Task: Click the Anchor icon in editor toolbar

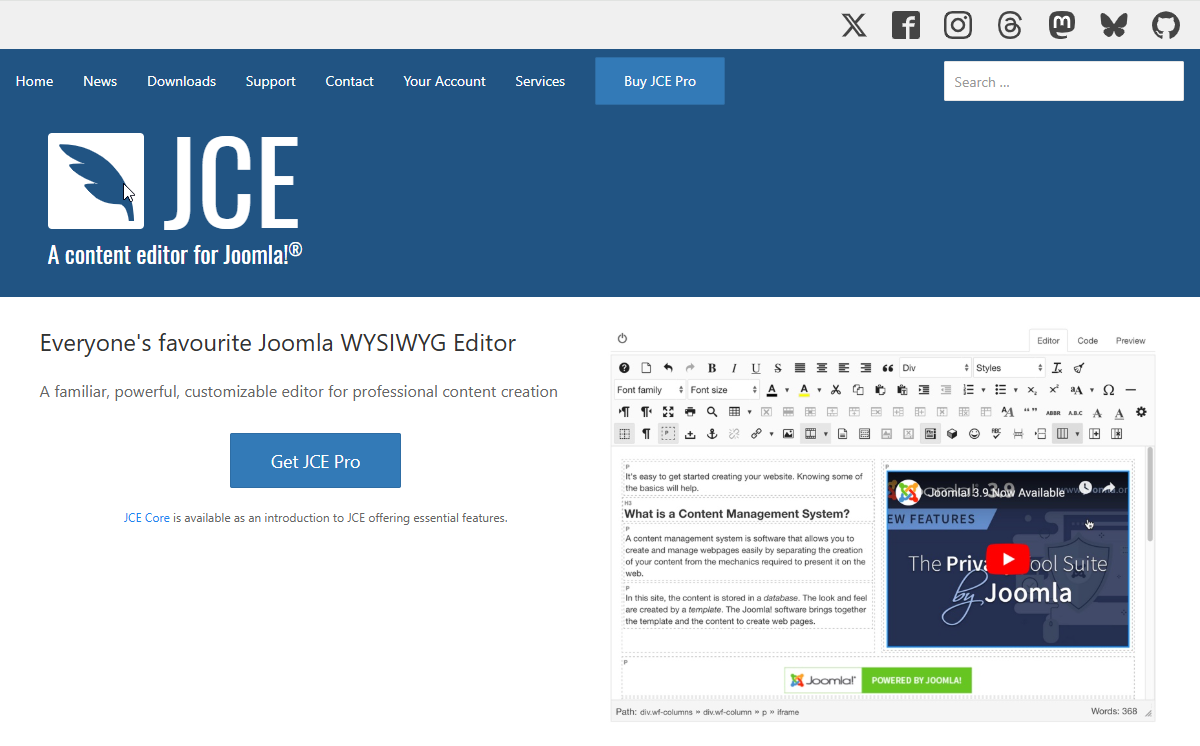Action: click(x=712, y=434)
